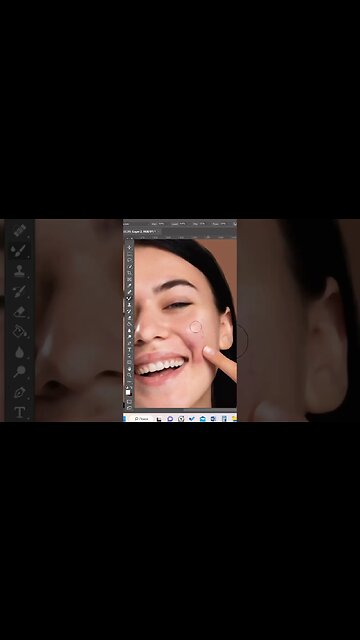Image resolution: width=360 pixels, height=640 pixels.
Task: Open the Windows Start button
Action: coord(124,418)
